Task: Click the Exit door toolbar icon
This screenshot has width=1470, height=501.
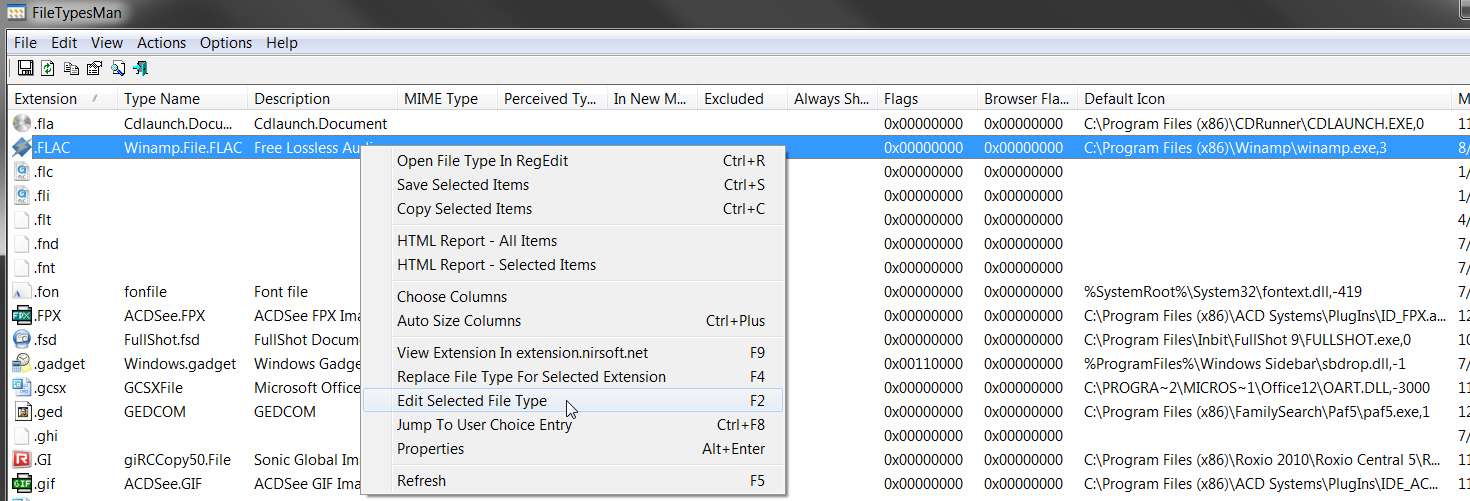Action: (x=141, y=69)
